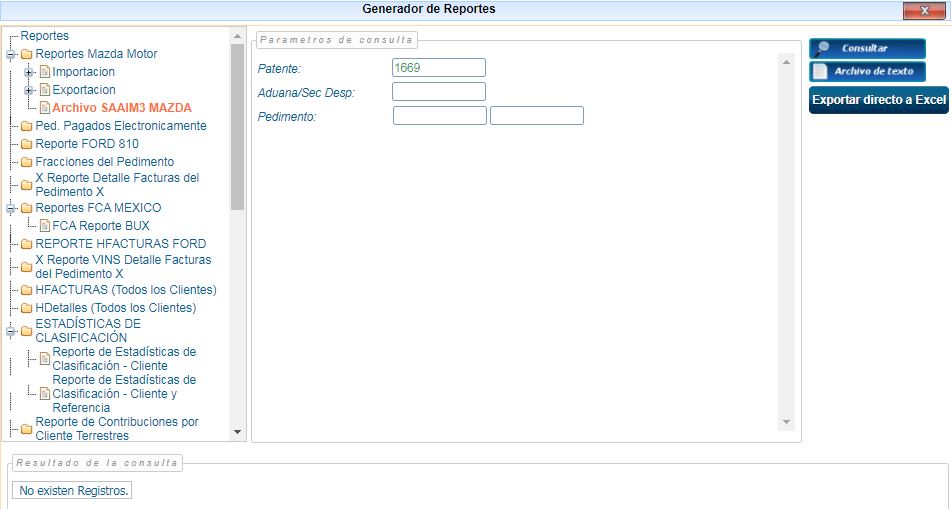Open Reportes Mazda Motor tree item
The image size is (952, 509).
[96, 54]
